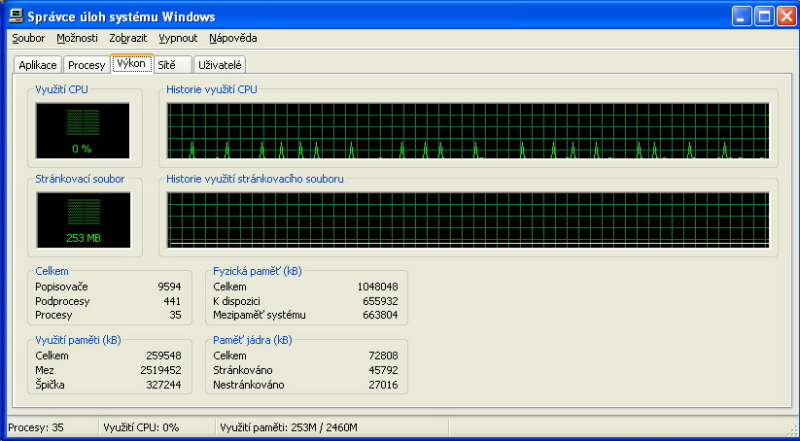The image size is (800, 441).
Task: Click the Nestránkováno value 27016
Action: pyautogui.click(x=384, y=385)
